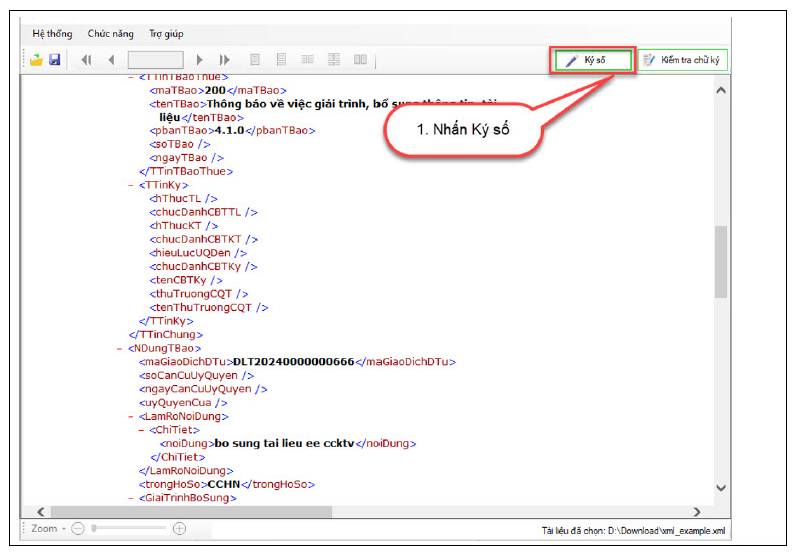This screenshot has height=558, width=796.
Task: Collapse the LamRoNoiDung XML node
Action: (131, 416)
